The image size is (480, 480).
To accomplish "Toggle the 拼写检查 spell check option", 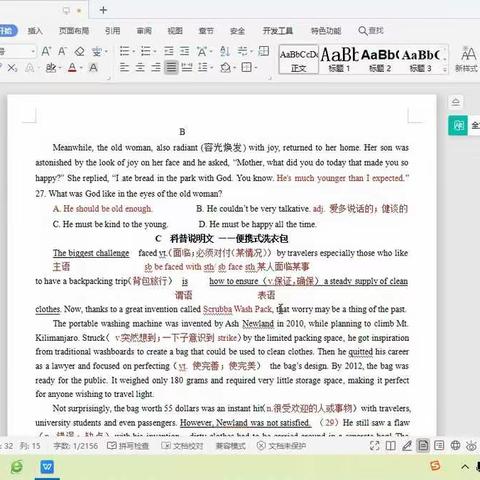I will pyautogui.click(x=128, y=446).
